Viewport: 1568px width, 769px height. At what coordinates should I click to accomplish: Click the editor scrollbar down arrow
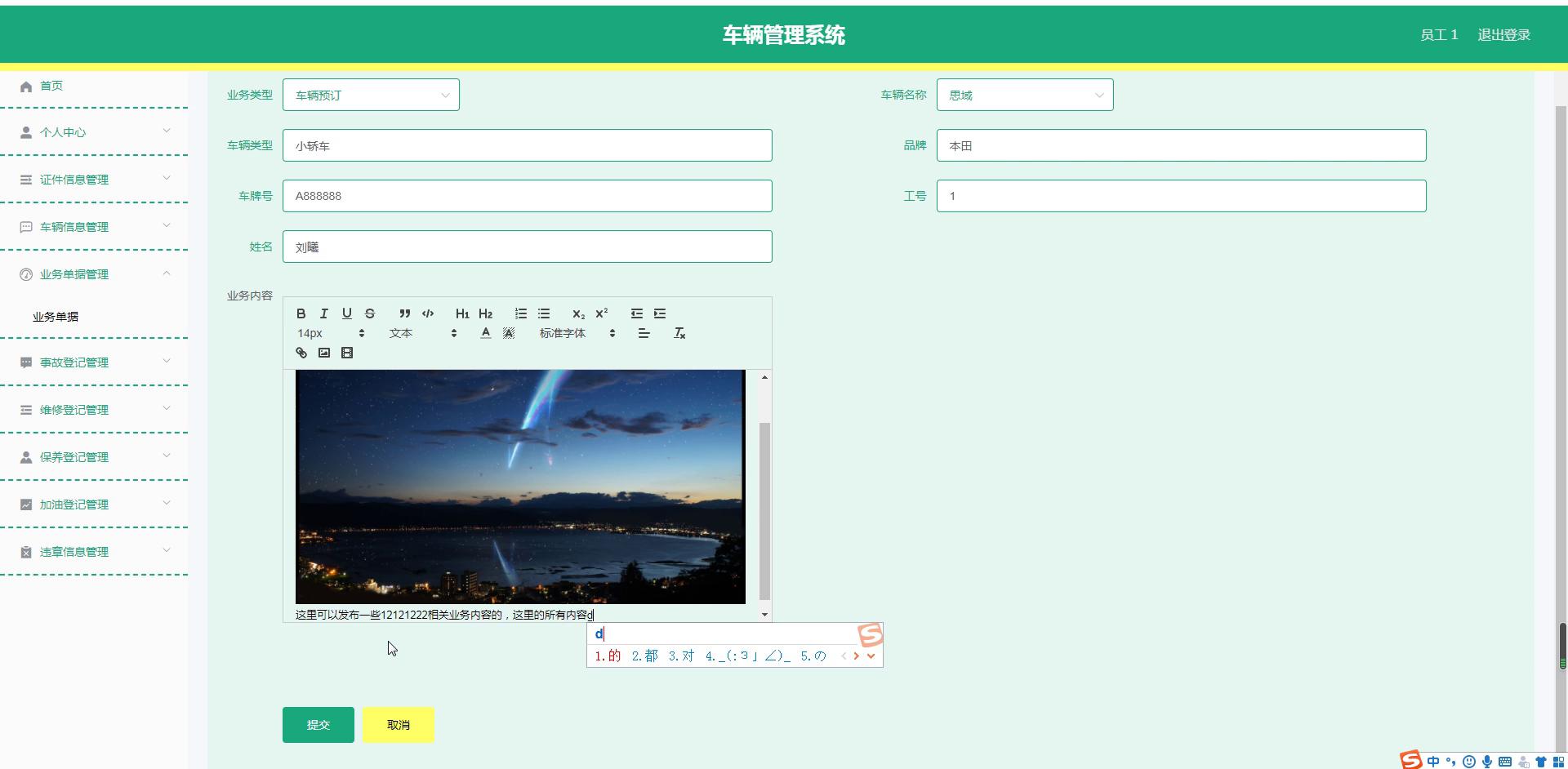pos(764,615)
